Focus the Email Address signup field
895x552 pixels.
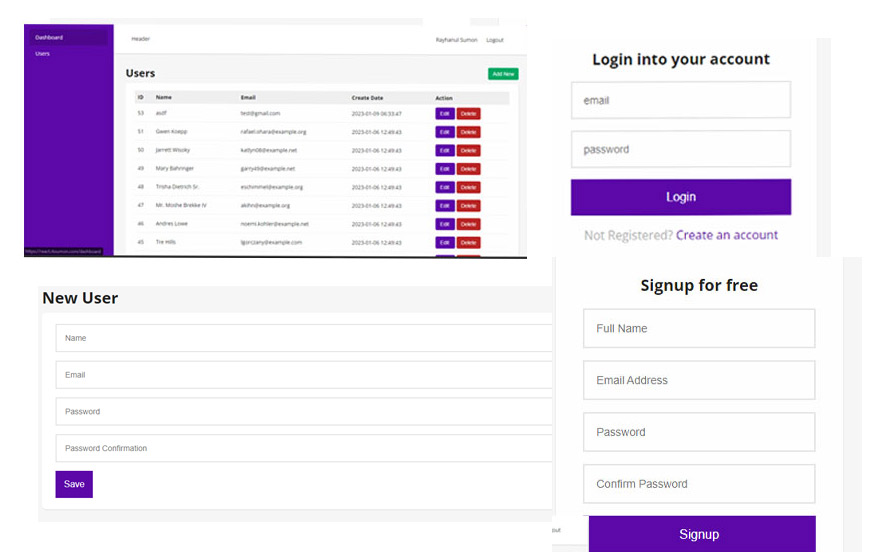coord(698,380)
